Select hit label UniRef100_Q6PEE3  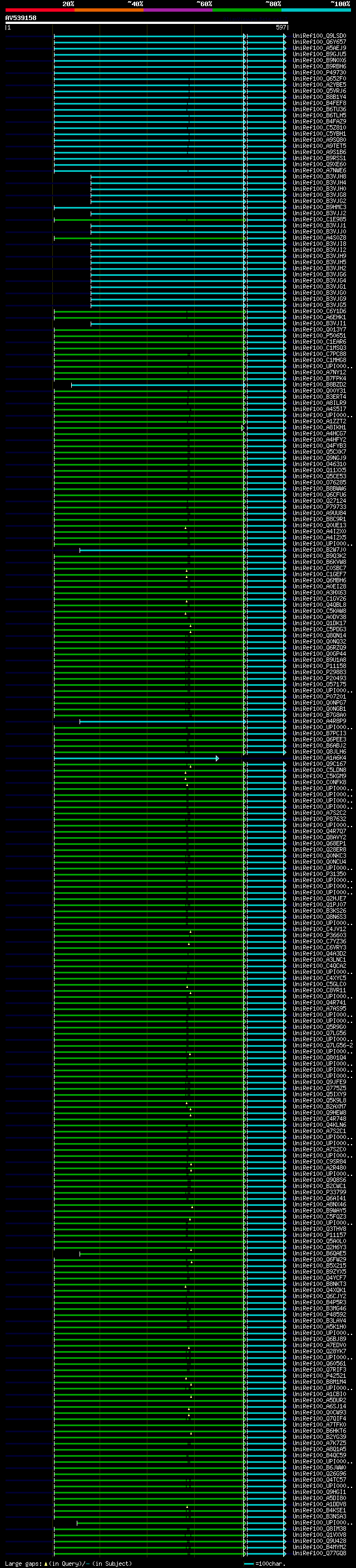(x=319, y=739)
